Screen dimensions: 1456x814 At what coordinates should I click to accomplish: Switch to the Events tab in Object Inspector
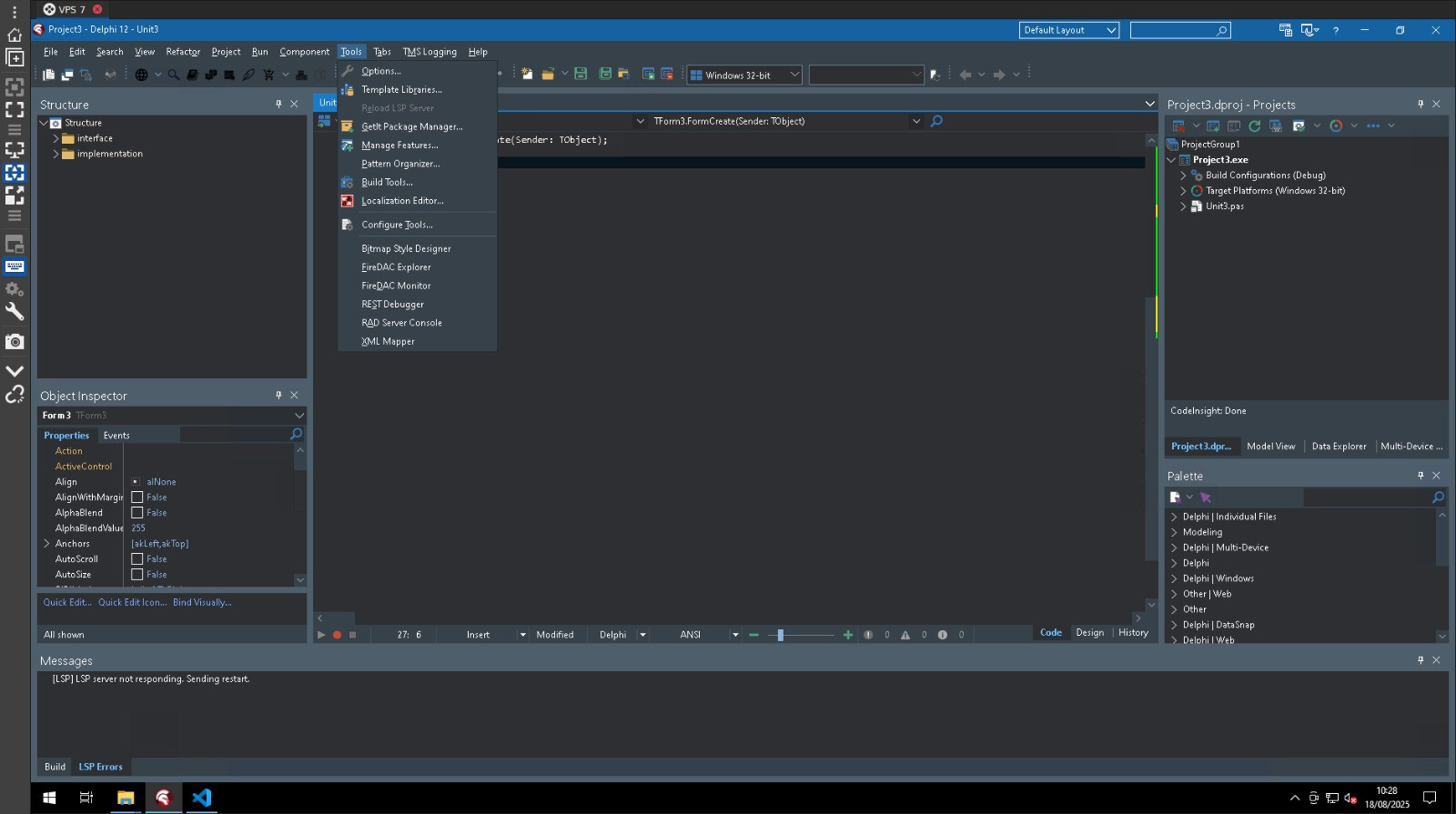(116, 436)
